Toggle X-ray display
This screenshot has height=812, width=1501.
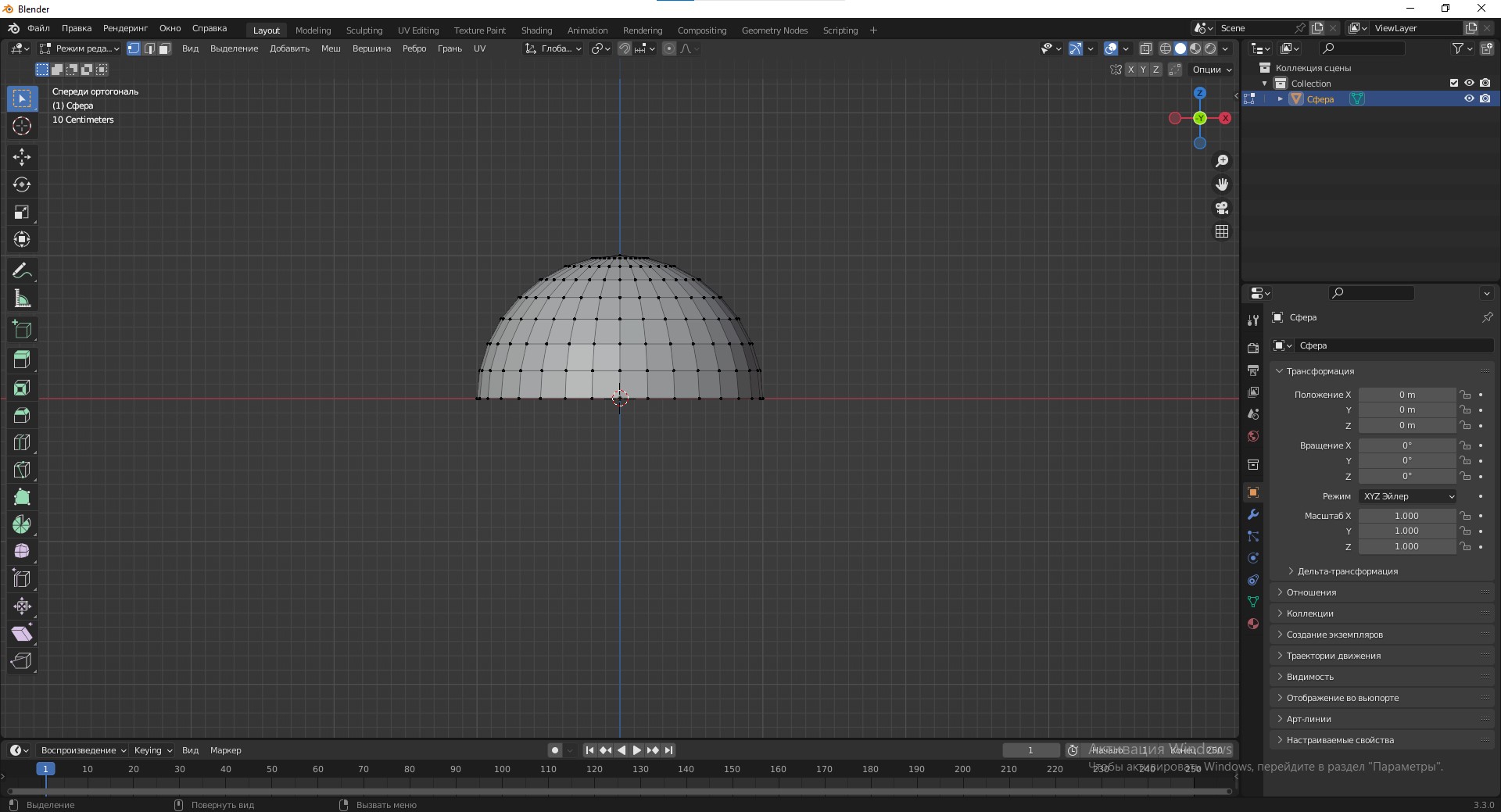tap(1146, 48)
